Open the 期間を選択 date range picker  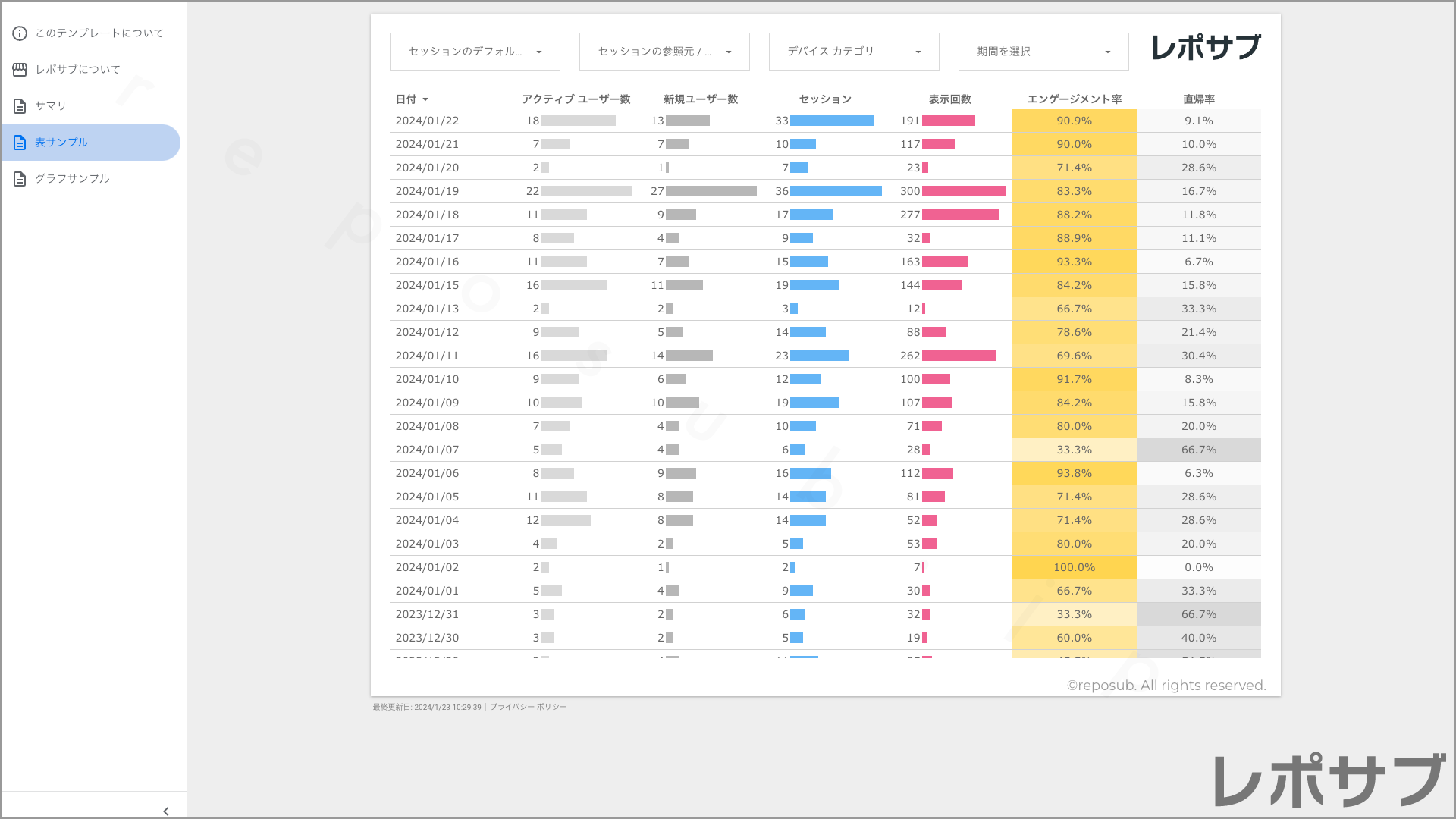1043,52
